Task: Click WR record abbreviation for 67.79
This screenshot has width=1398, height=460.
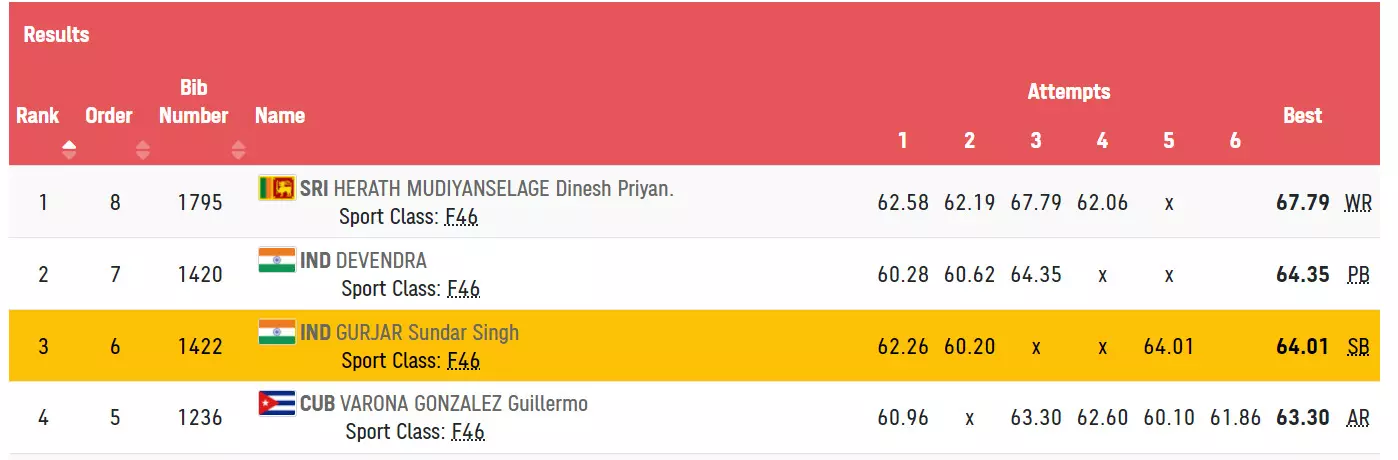Action: coord(1358,203)
